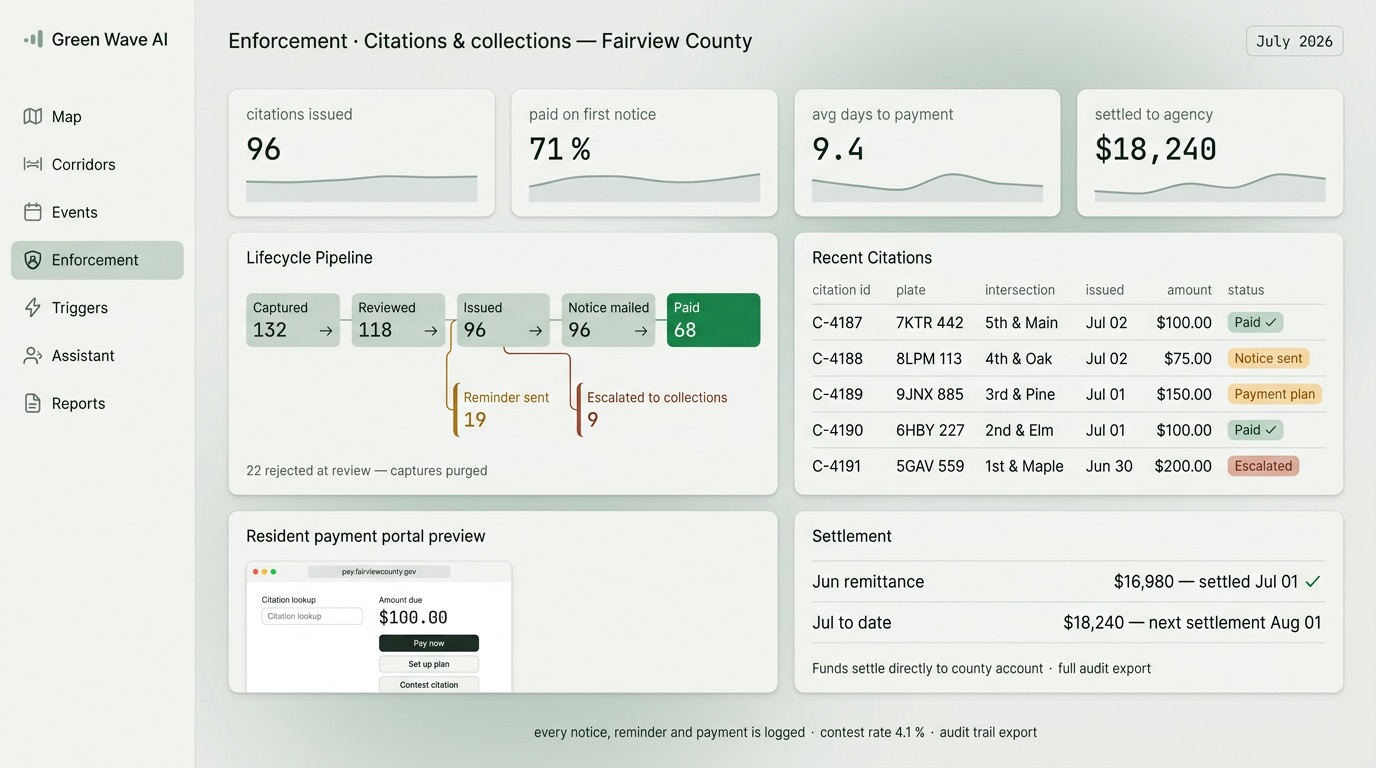Switch to the Assistant section
Image resolution: width=1376 pixels, height=768 pixels.
coord(97,355)
